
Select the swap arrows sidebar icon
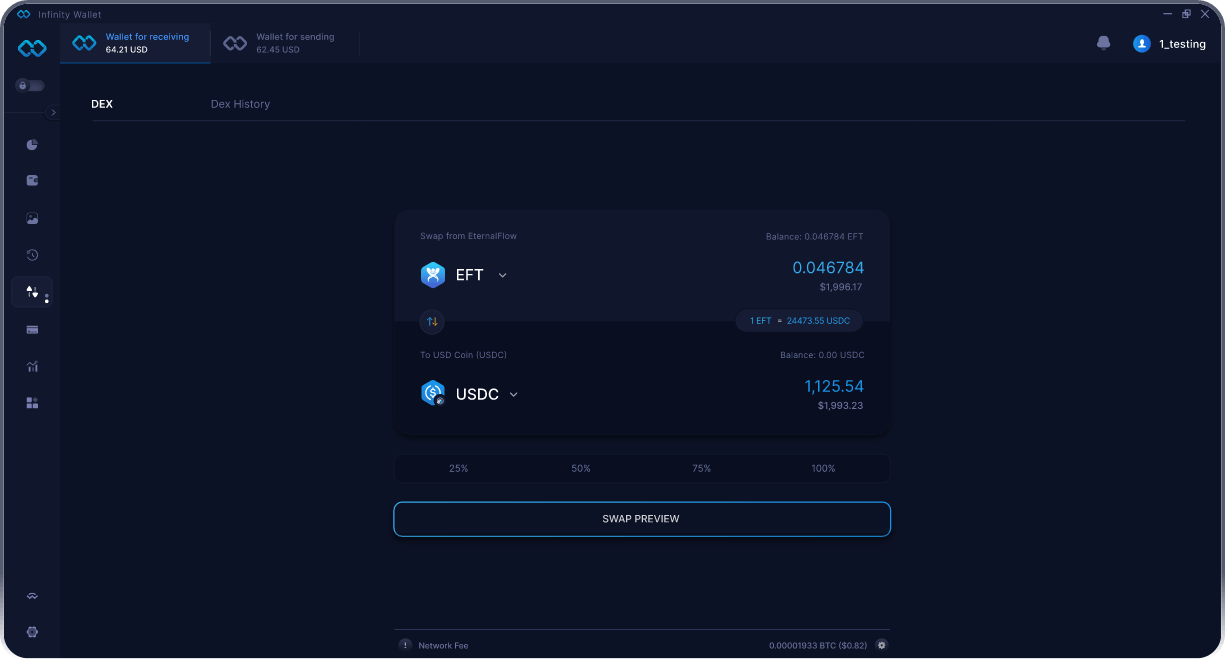pos(32,292)
